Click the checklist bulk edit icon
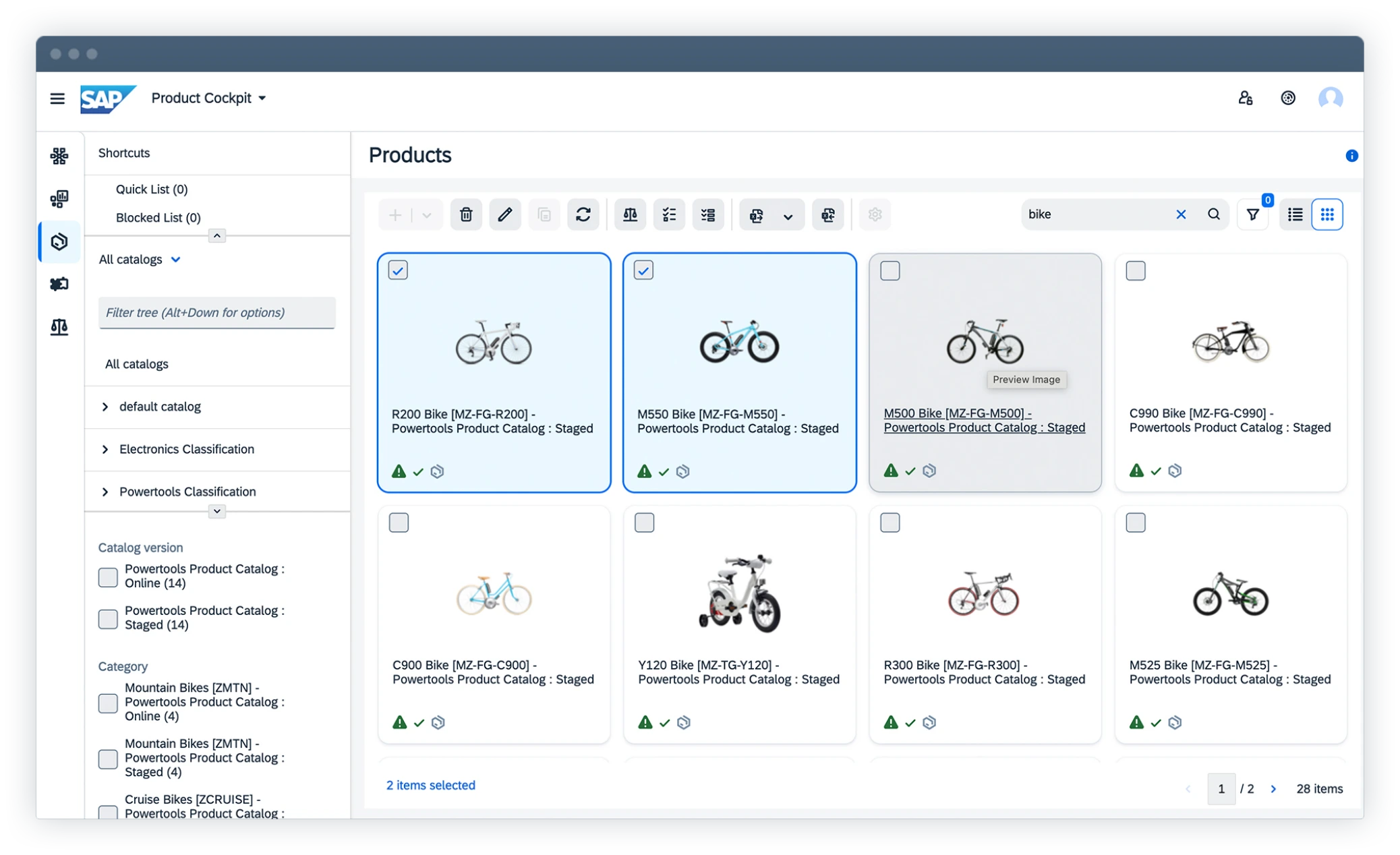This screenshot has width=1400, height=855. click(669, 214)
